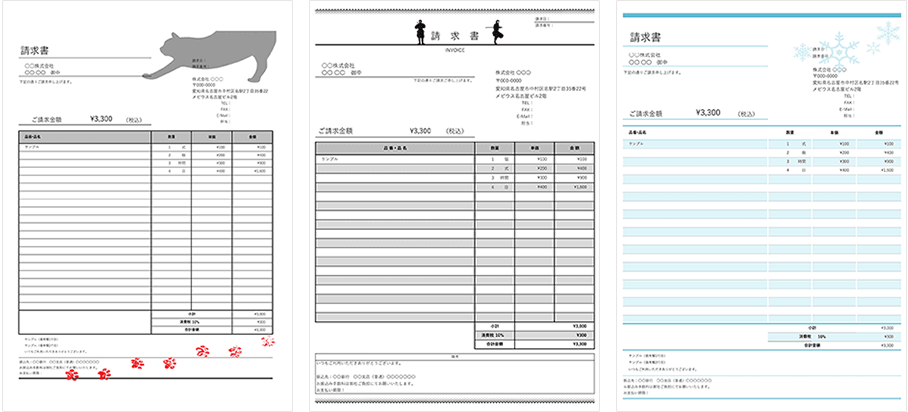Click the teal top border bar of snowflake invoice
Image resolution: width=908 pixels, height=412 pixels.
tap(759, 15)
